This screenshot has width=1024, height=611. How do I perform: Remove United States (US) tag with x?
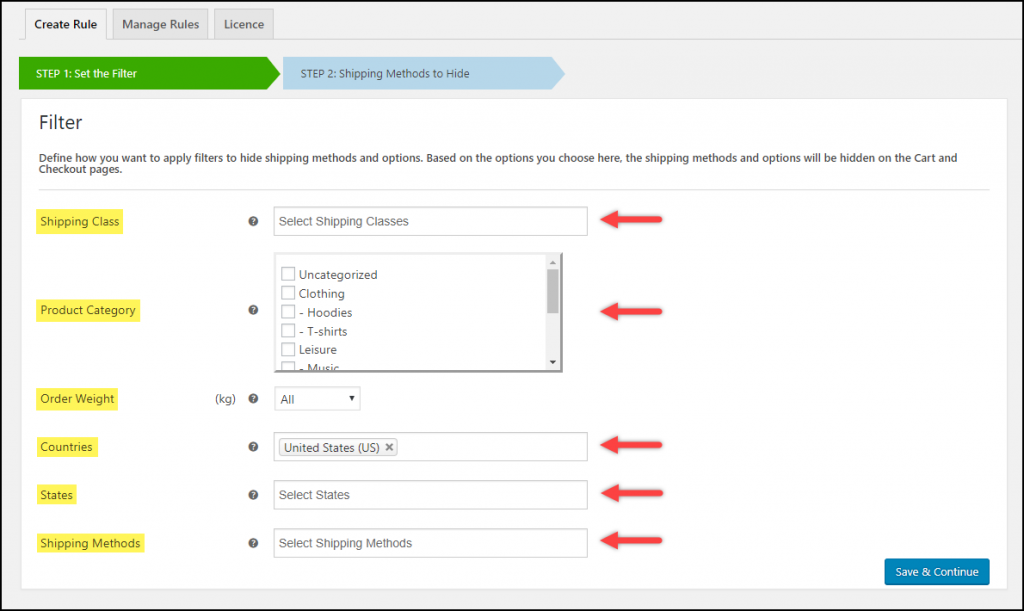pyautogui.click(x=390, y=448)
